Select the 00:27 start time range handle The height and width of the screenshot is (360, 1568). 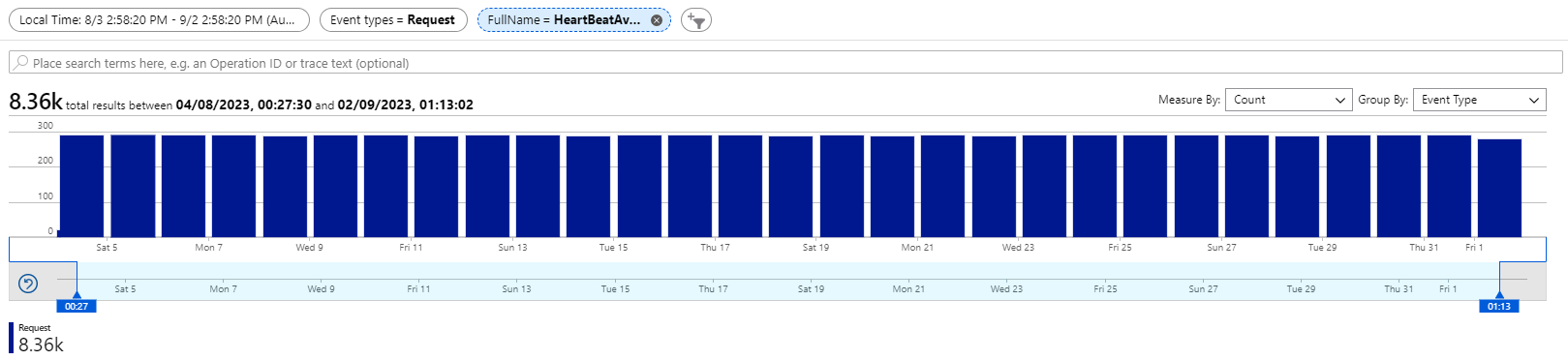point(77,306)
